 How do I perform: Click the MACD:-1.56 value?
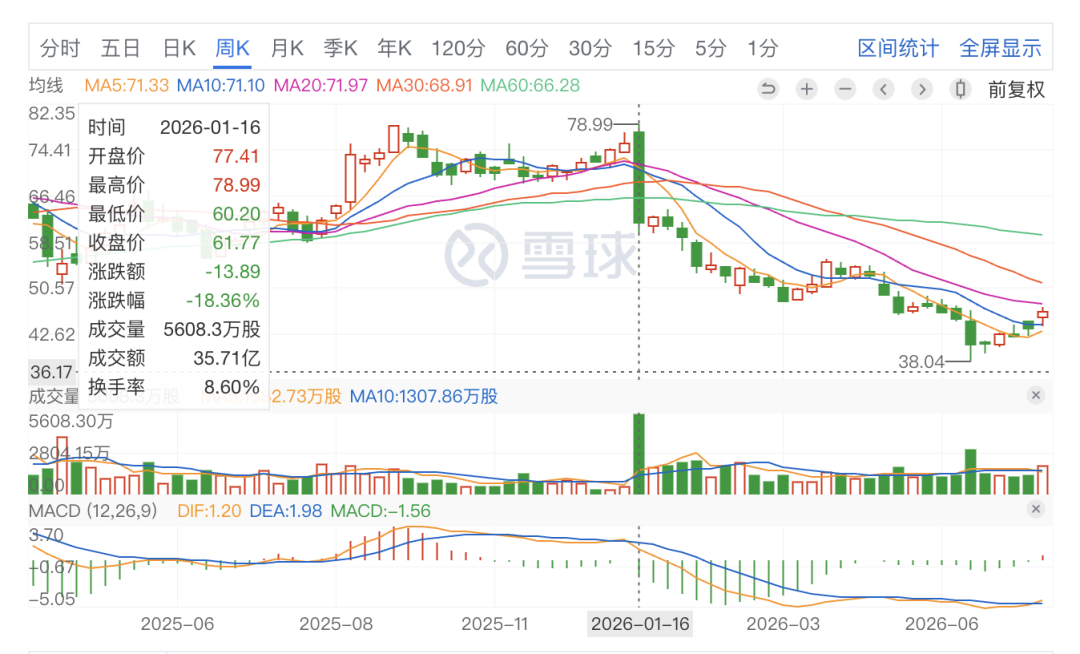pyautogui.click(x=380, y=511)
